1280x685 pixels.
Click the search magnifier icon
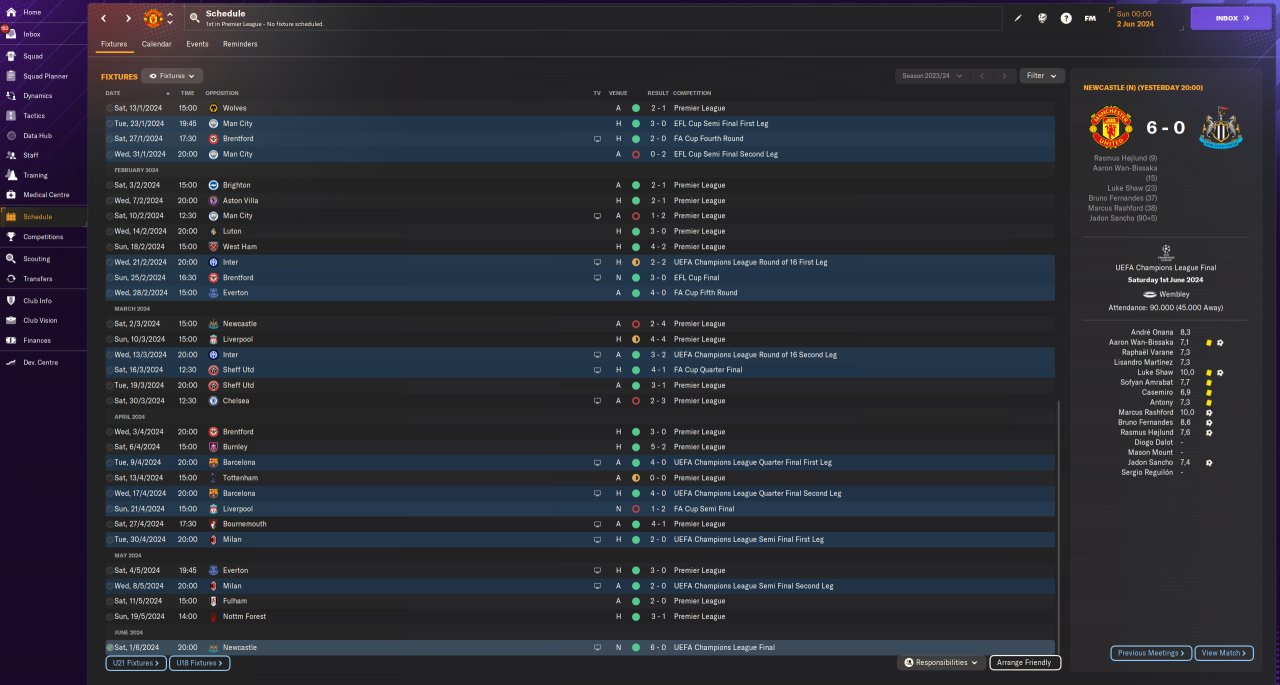pos(194,18)
